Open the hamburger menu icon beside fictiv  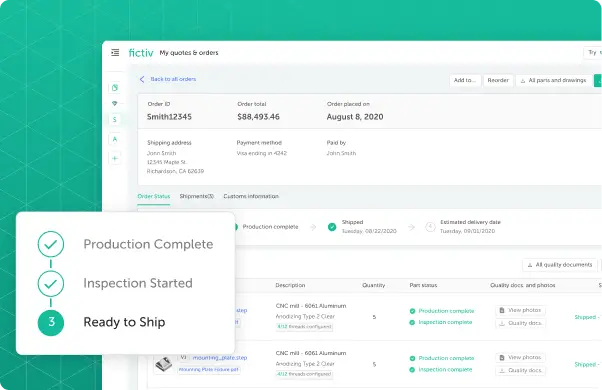pyautogui.click(x=115, y=53)
